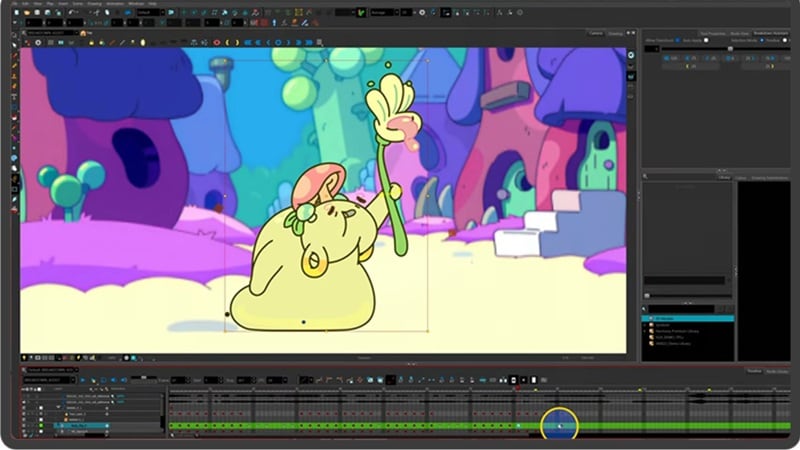Click the Open scene folder icon

tap(27, 12)
